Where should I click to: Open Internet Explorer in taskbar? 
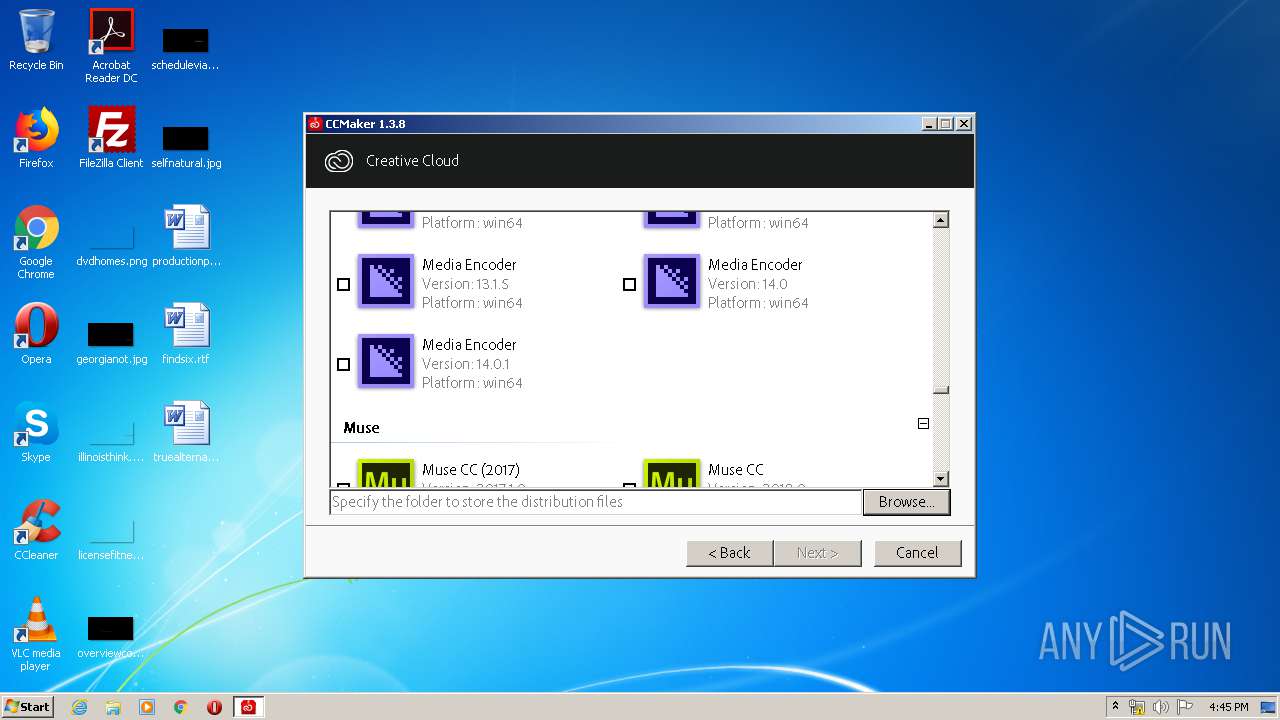[x=79, y=707]
